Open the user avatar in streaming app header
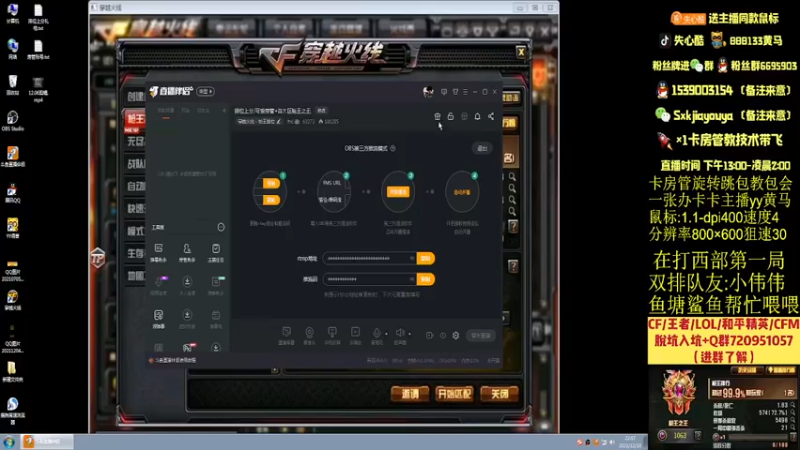800x450 pixels. coord(428,92)
